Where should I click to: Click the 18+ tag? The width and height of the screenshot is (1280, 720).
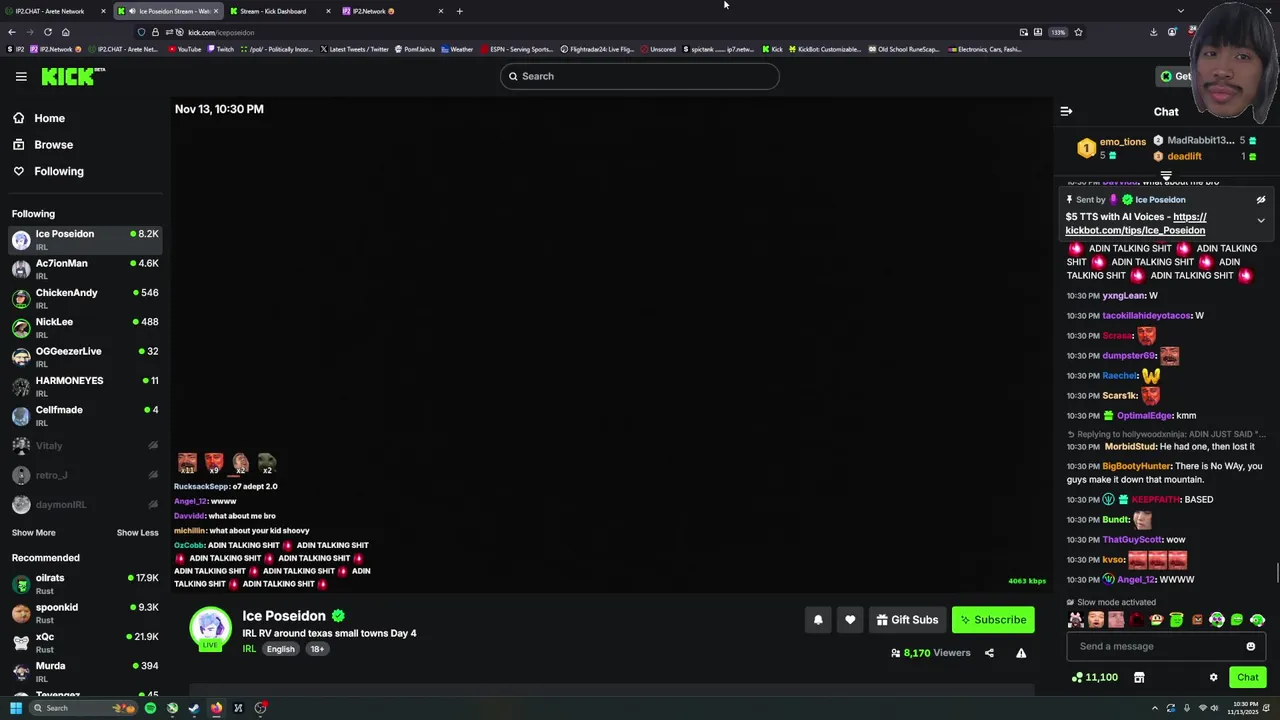[317, 649]
